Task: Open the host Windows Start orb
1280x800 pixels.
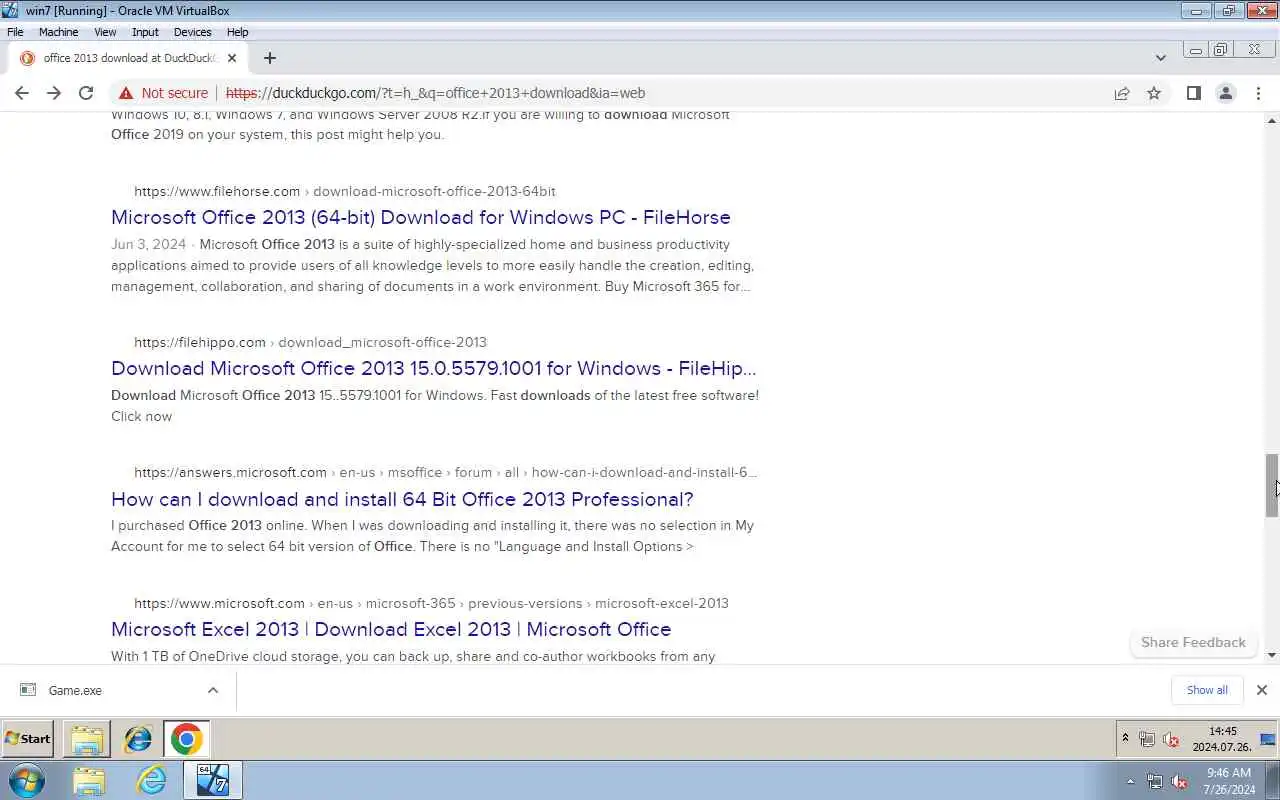Action: tap(26, 780)
